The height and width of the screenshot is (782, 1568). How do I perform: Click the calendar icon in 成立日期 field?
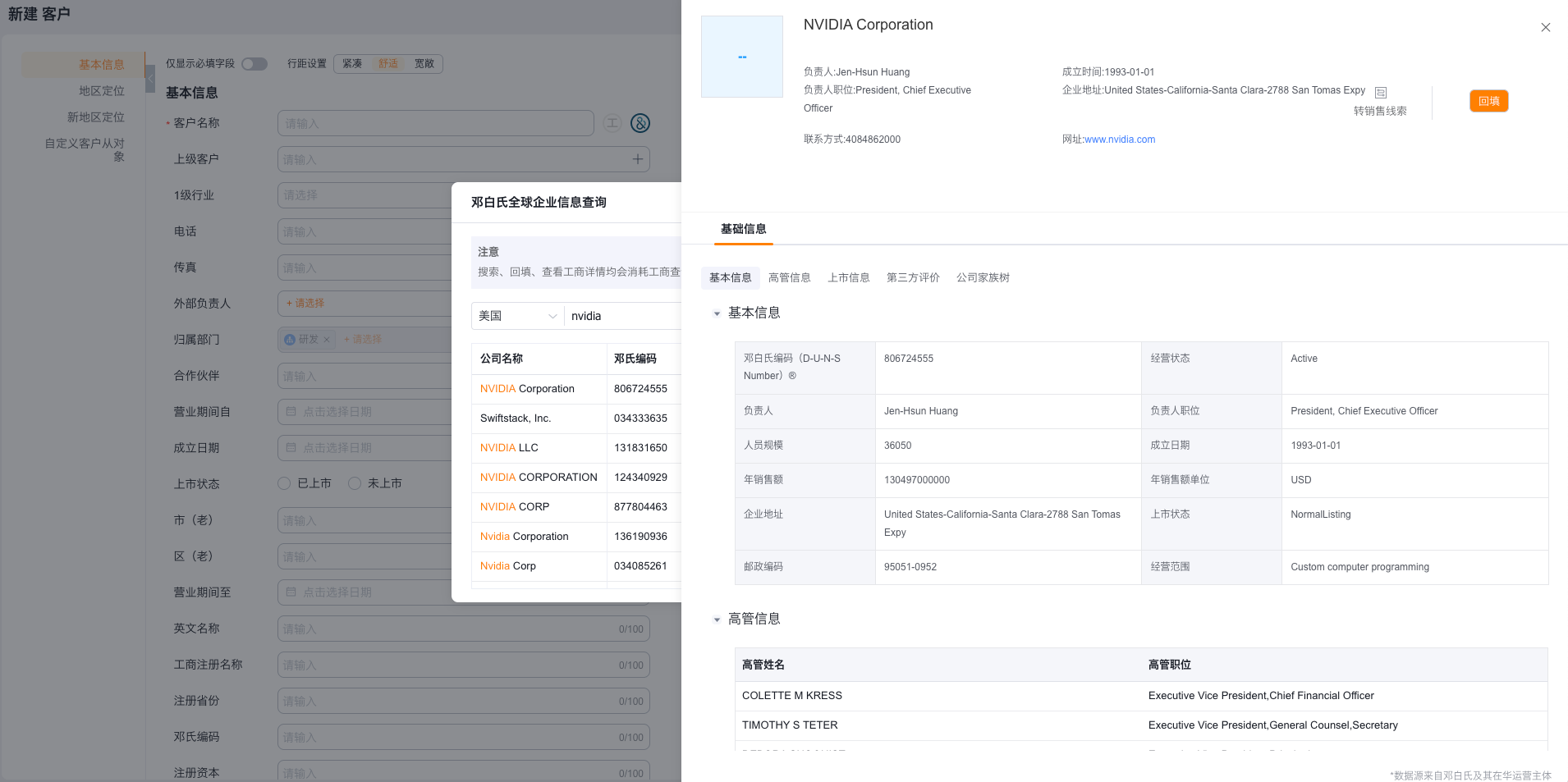click(291, 447)
